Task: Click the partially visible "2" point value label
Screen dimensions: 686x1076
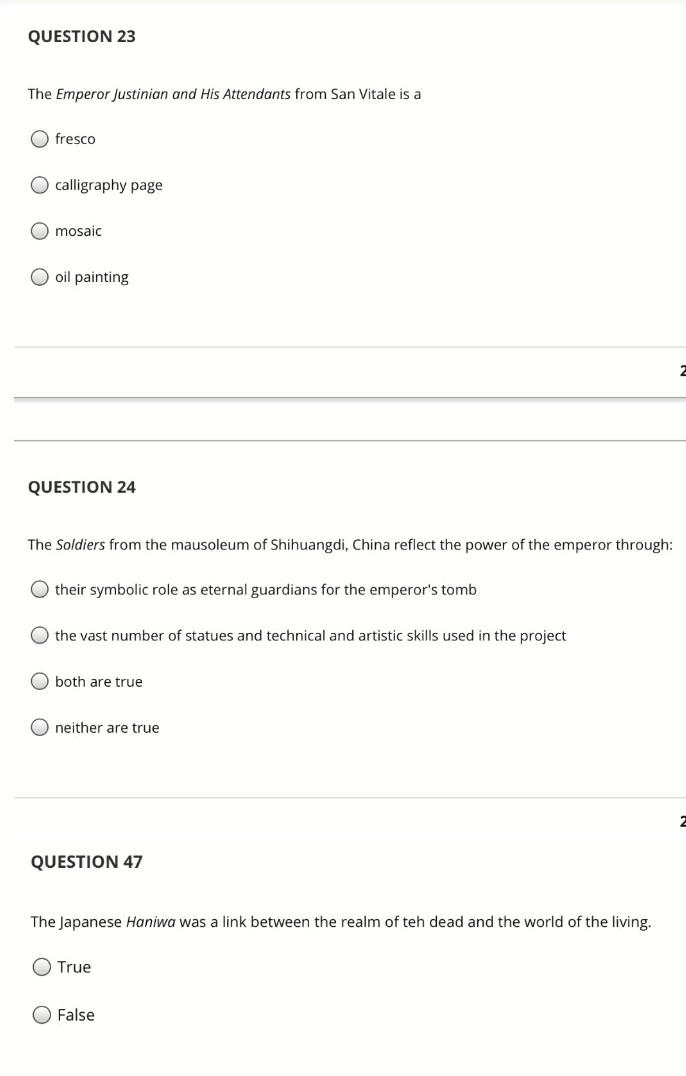Action: pos(683,370)
